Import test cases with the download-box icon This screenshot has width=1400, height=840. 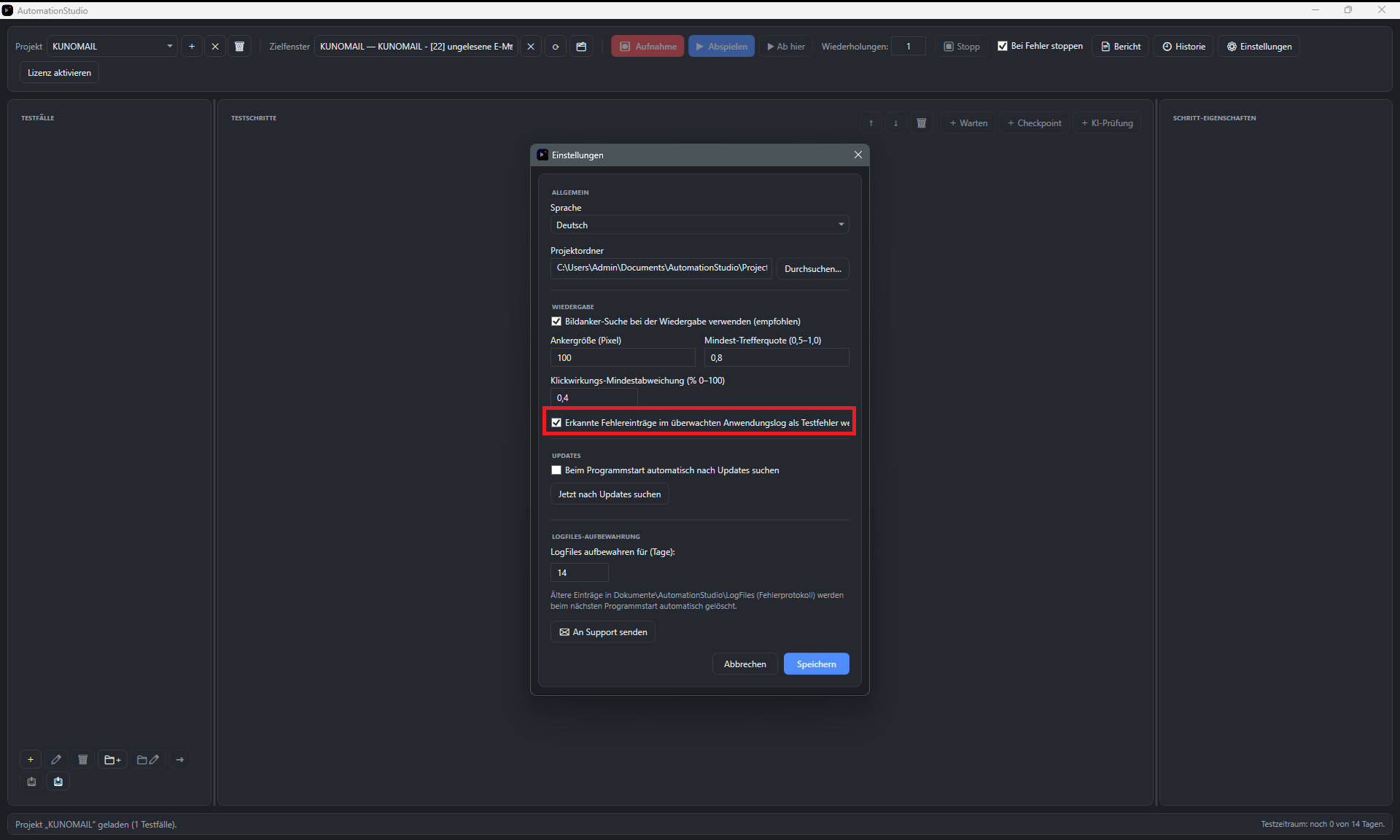point(58,781)
